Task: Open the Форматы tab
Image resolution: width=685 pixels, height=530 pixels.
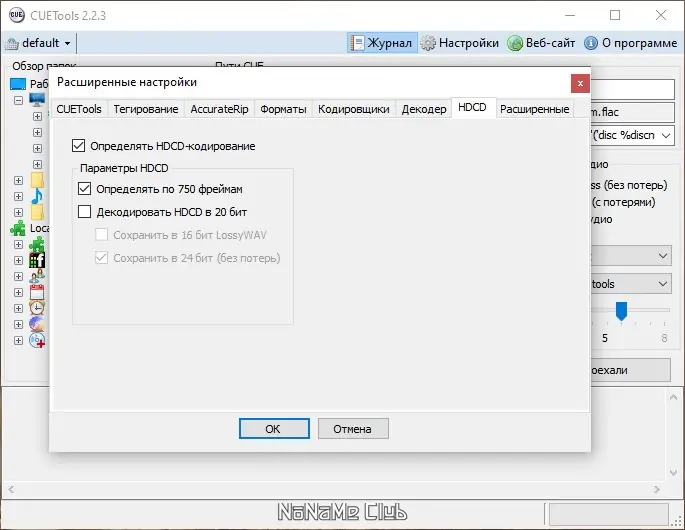Action: coord(283,109)
